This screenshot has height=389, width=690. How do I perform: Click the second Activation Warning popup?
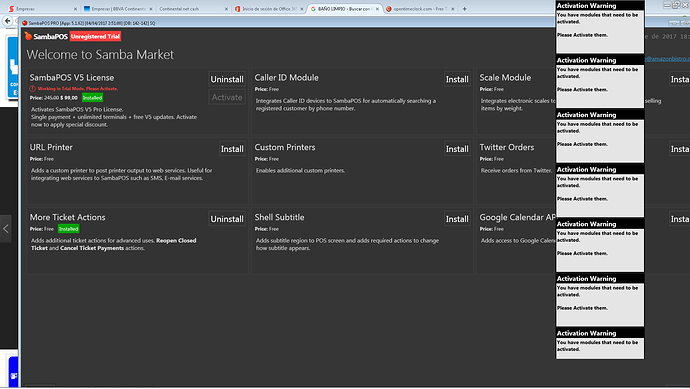[x=600, y=82]
